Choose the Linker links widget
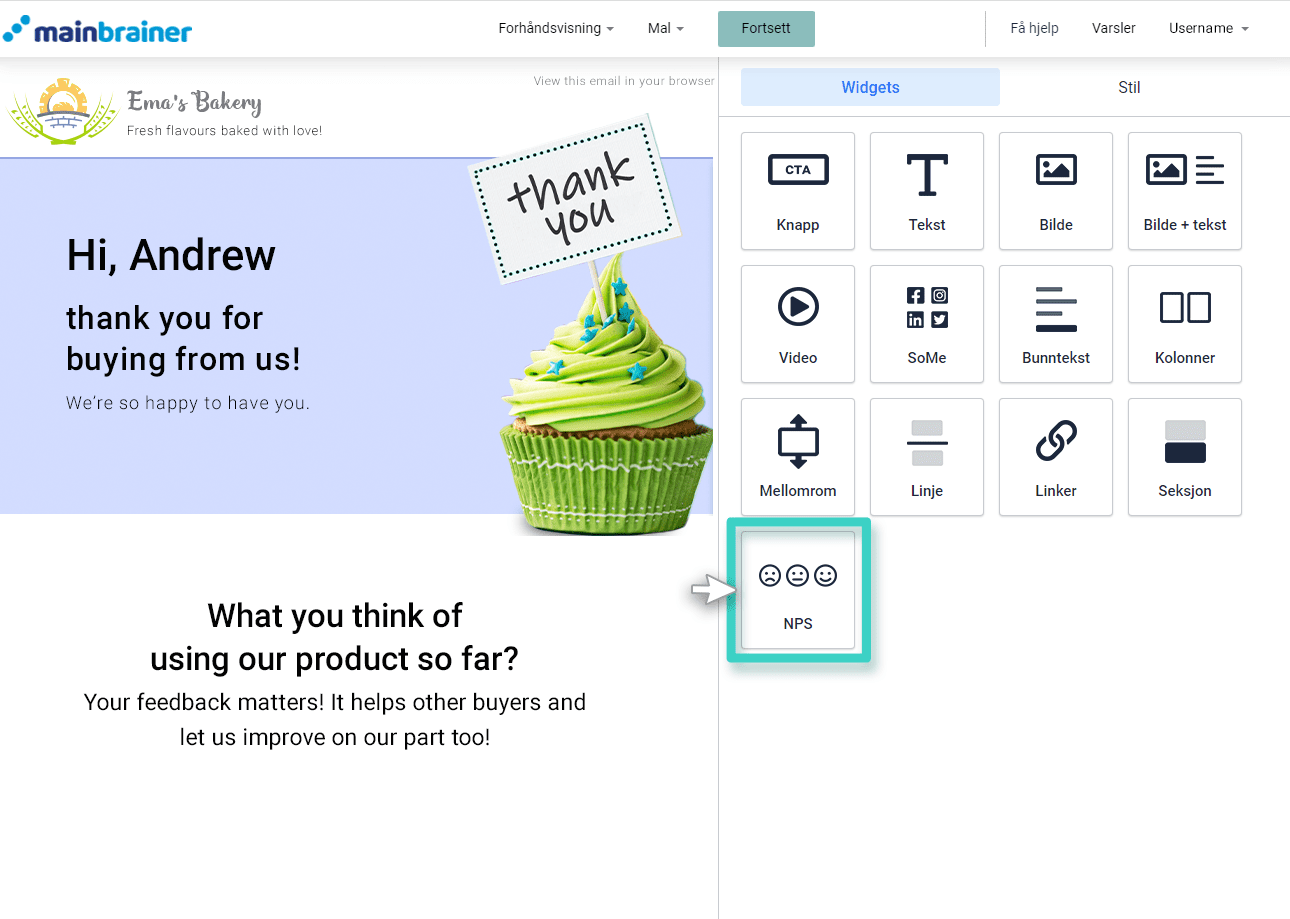This screenshot has height=919, width=1290. point(1055,457)
